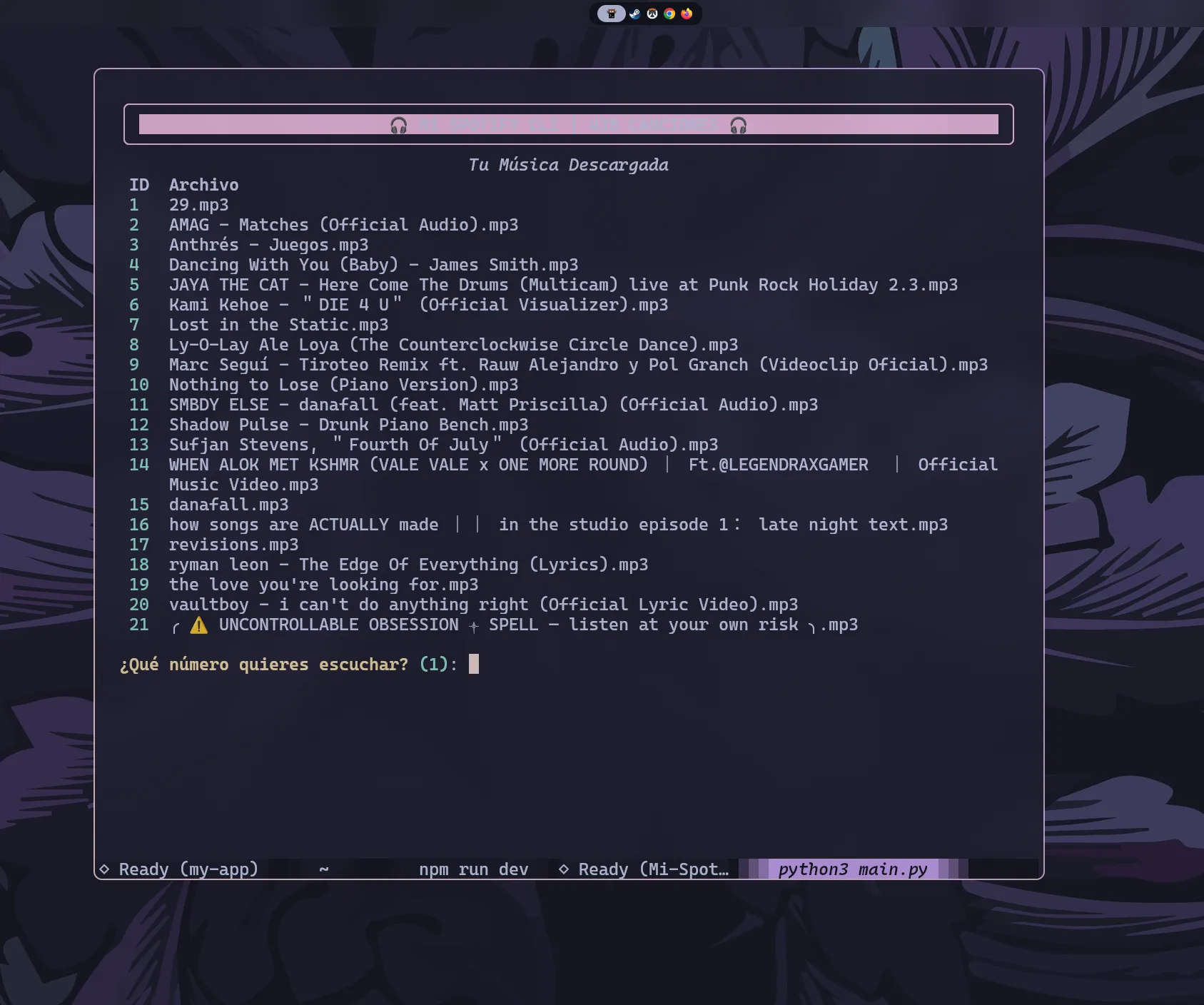Click the left headphones icon in the banner
The height and width of the screenshot is (1005, 1204).
pyautogui.click(x=399, y=126)
